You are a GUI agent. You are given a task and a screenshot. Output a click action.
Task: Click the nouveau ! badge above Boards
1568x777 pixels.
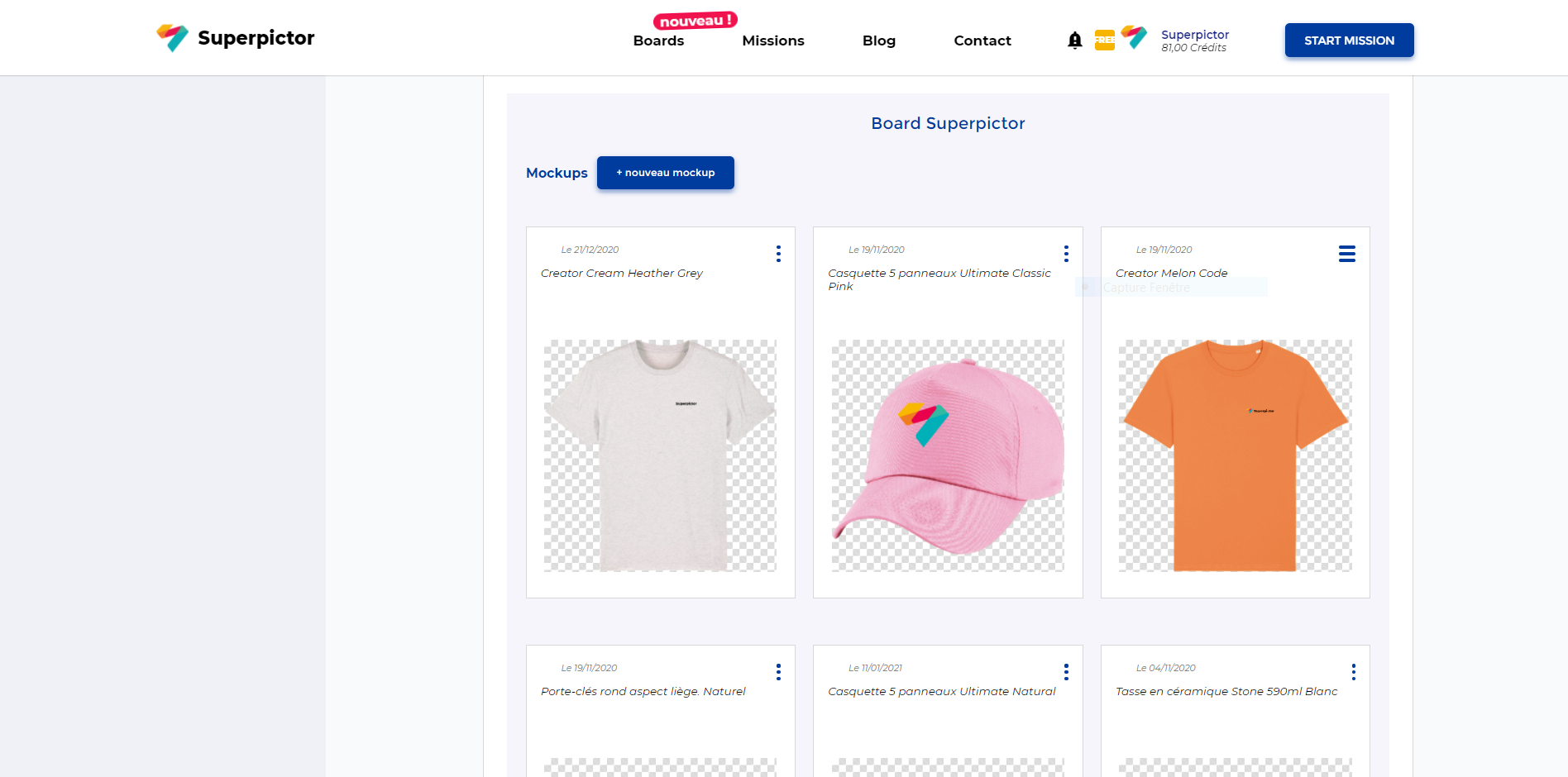[695, 21]
